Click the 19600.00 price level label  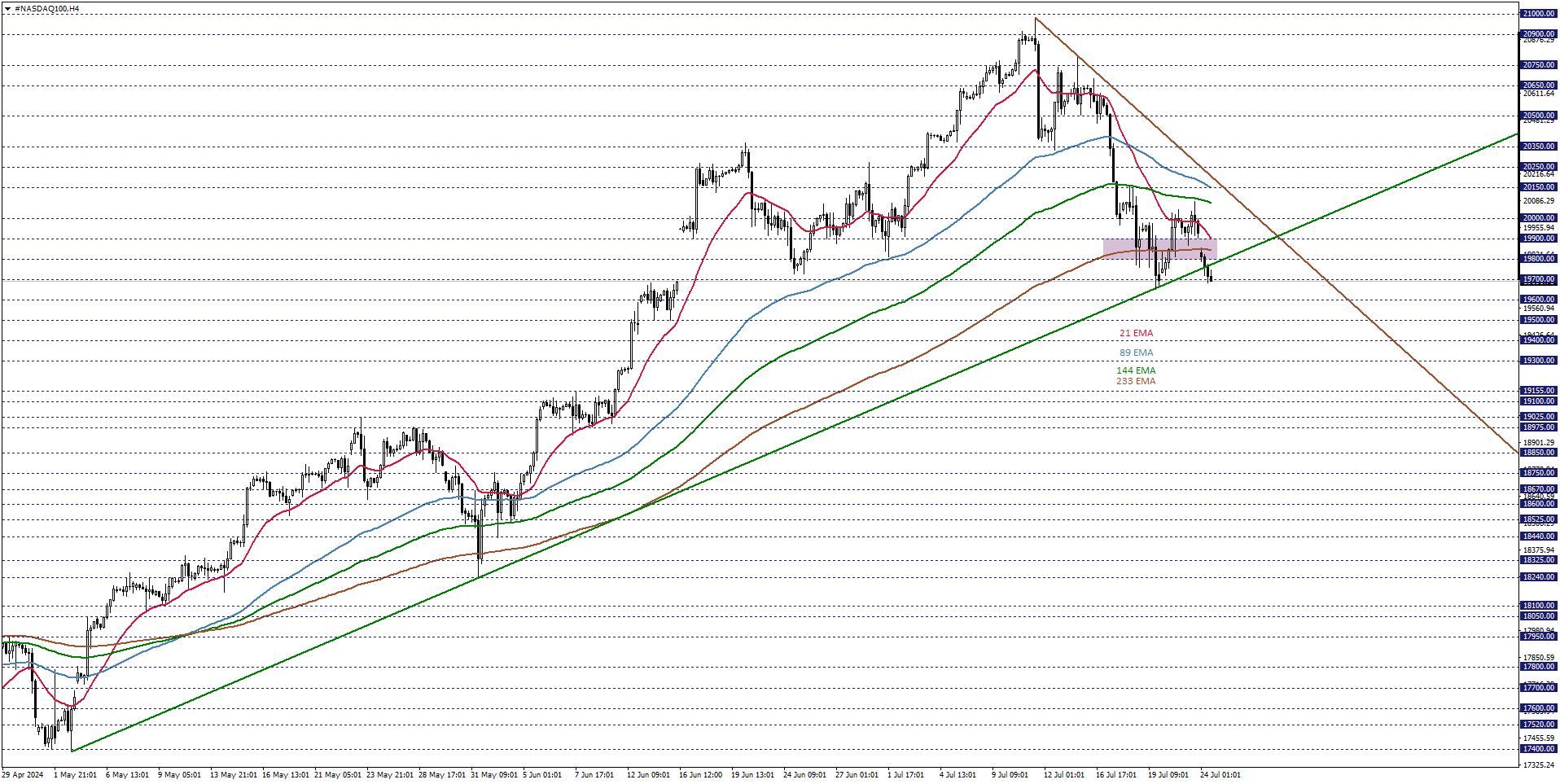[1538, 300]
